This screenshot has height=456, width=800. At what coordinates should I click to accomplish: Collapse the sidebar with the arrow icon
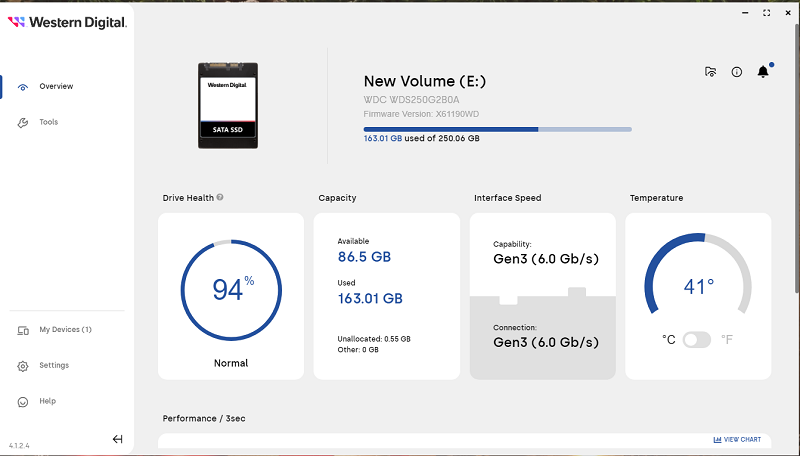coord(118,439)
